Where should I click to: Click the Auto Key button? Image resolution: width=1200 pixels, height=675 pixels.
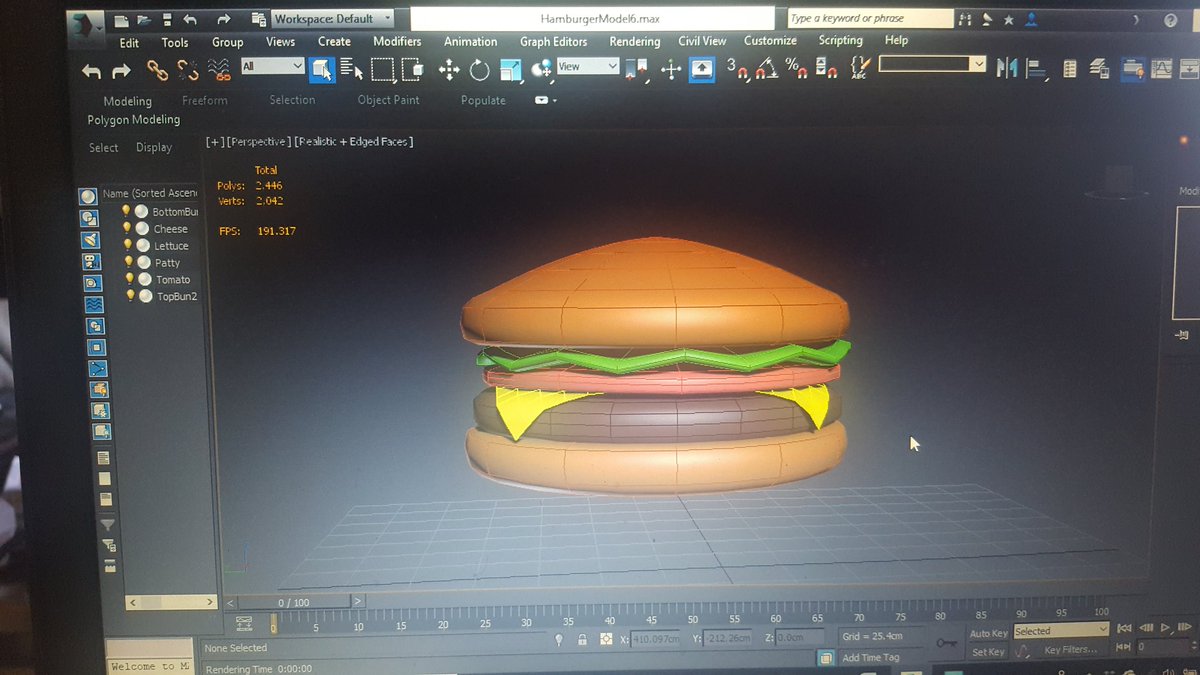[x=989, y=633]
